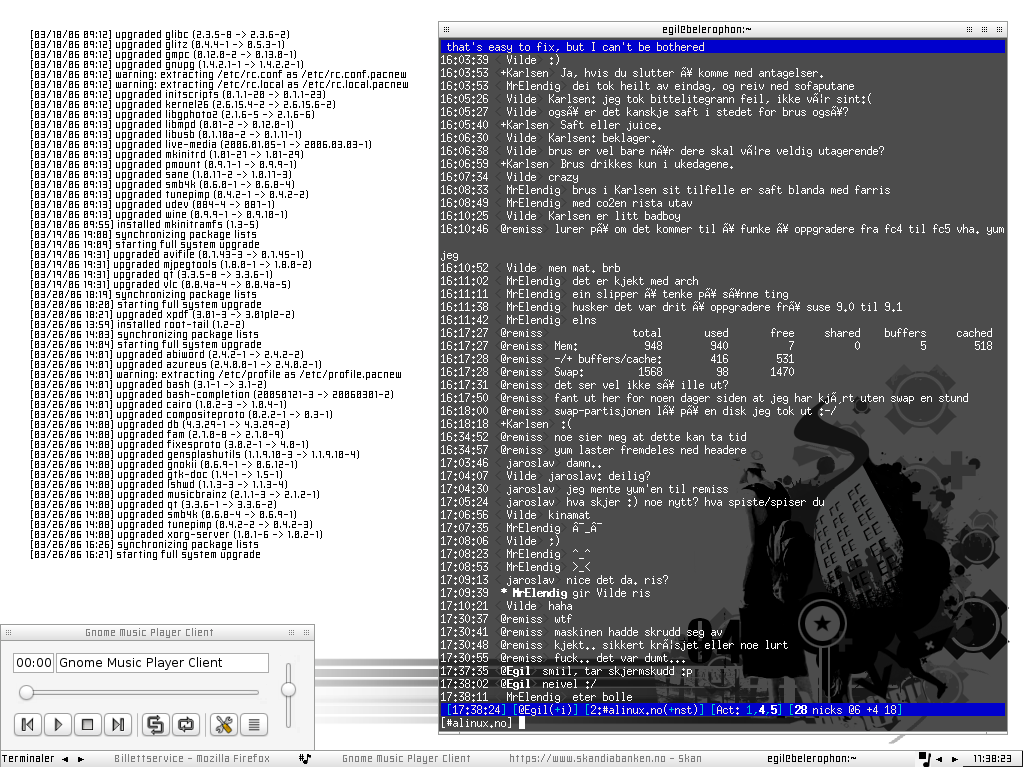
Task: Stop playback in Gnome Music Player Client
Action: click(x=88, y=724)
